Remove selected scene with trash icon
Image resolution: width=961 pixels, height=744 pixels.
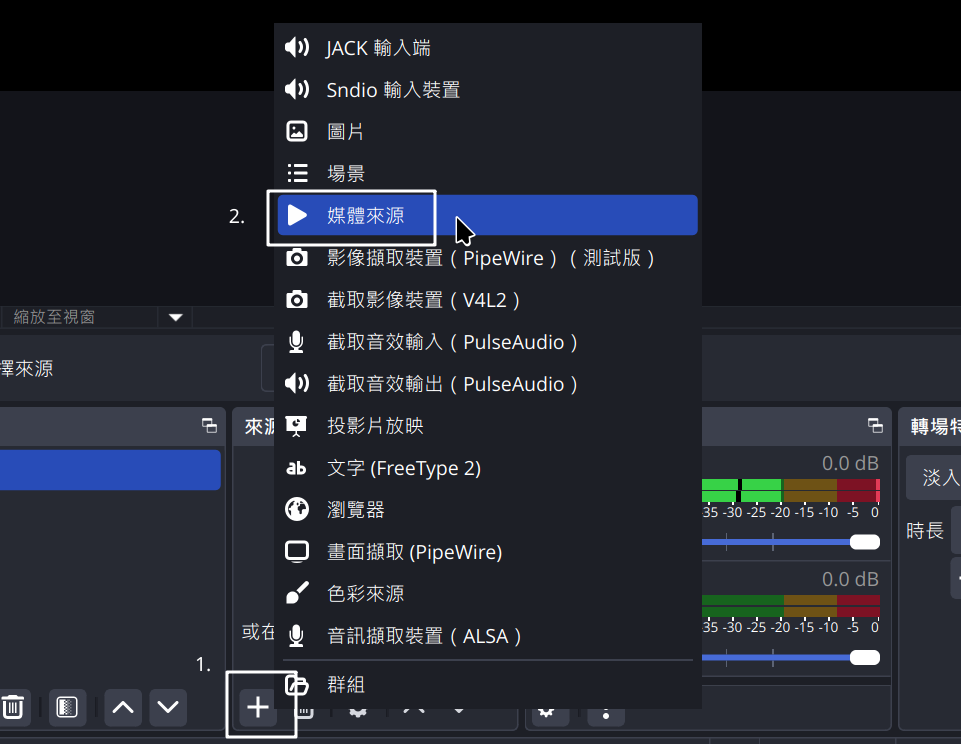click(x=13, y=707)
